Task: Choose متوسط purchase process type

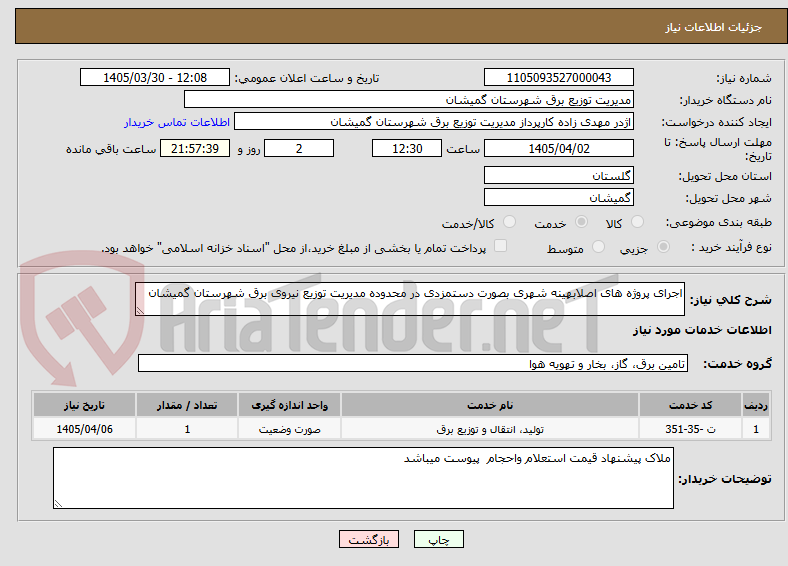Action: (598, 246)
